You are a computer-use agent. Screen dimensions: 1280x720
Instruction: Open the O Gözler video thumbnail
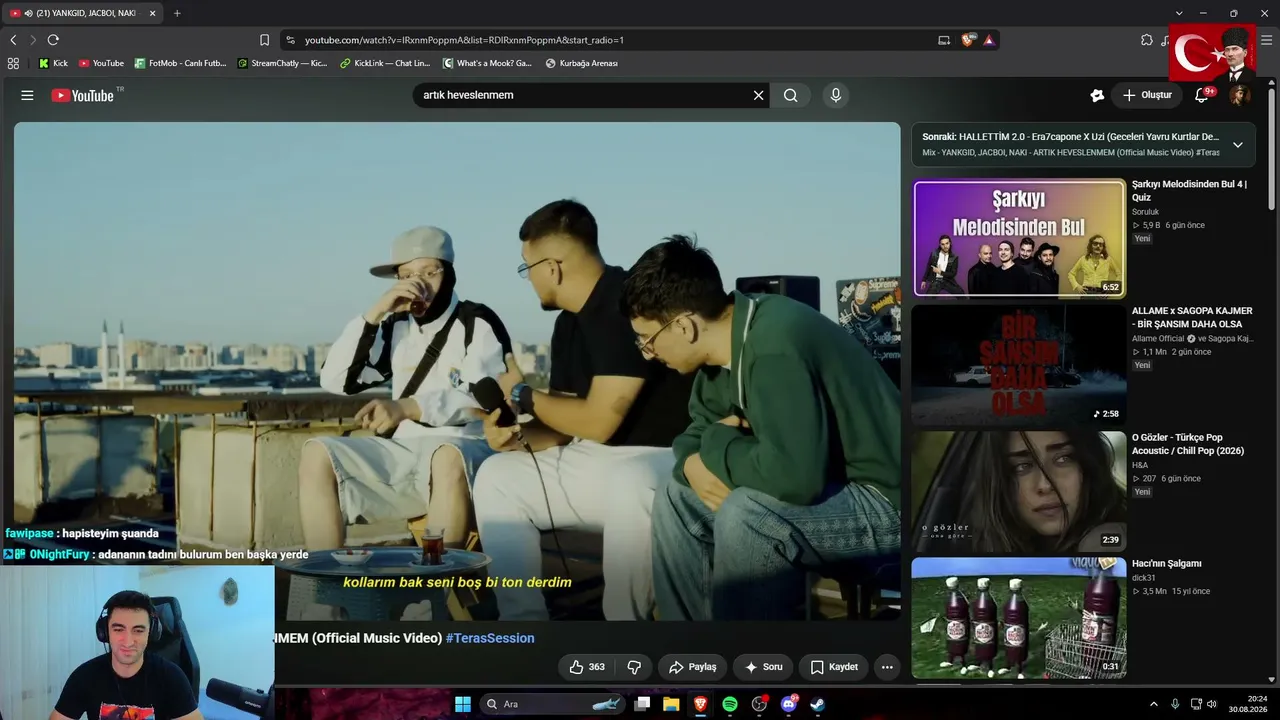pos(1019,491)
